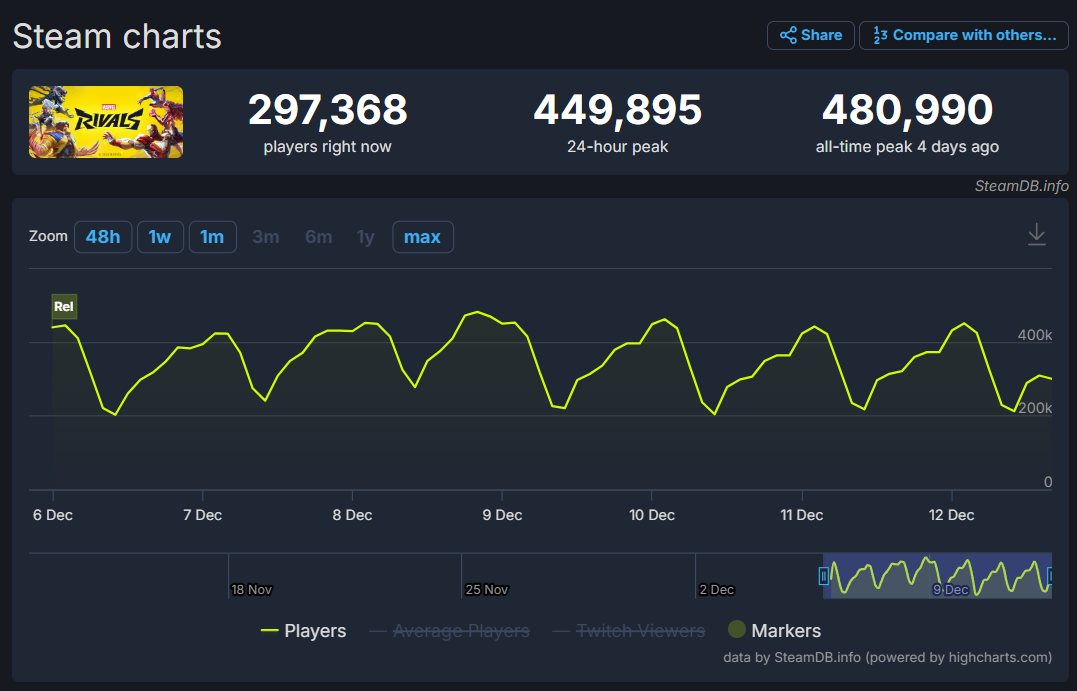Click the 200k y-axis label
1077x691 pixels.
[x=1034, y=408]
